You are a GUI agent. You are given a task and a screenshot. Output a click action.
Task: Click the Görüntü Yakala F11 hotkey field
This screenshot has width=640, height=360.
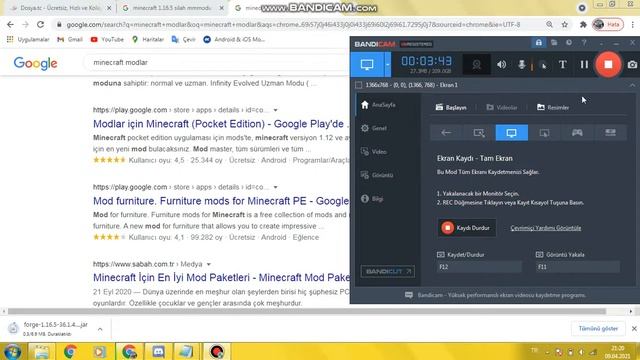coord(578,267)
